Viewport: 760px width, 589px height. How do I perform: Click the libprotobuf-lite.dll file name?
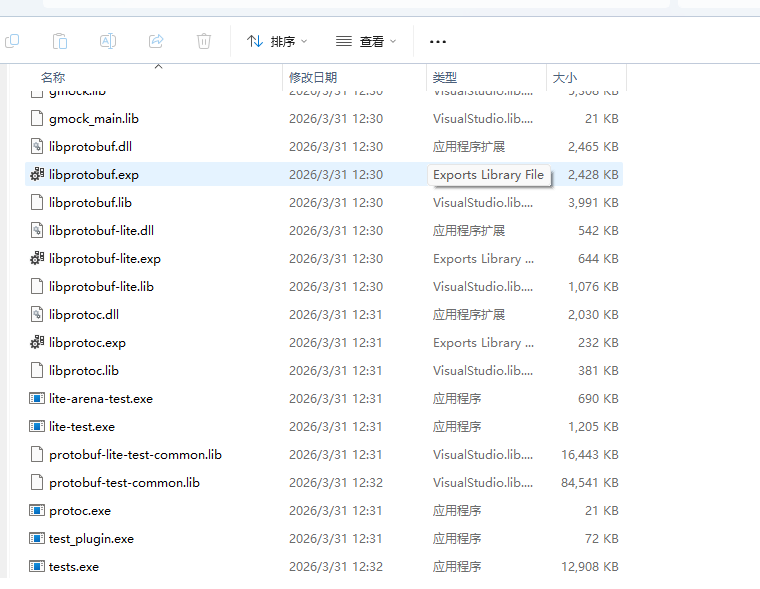coord(101,231)
